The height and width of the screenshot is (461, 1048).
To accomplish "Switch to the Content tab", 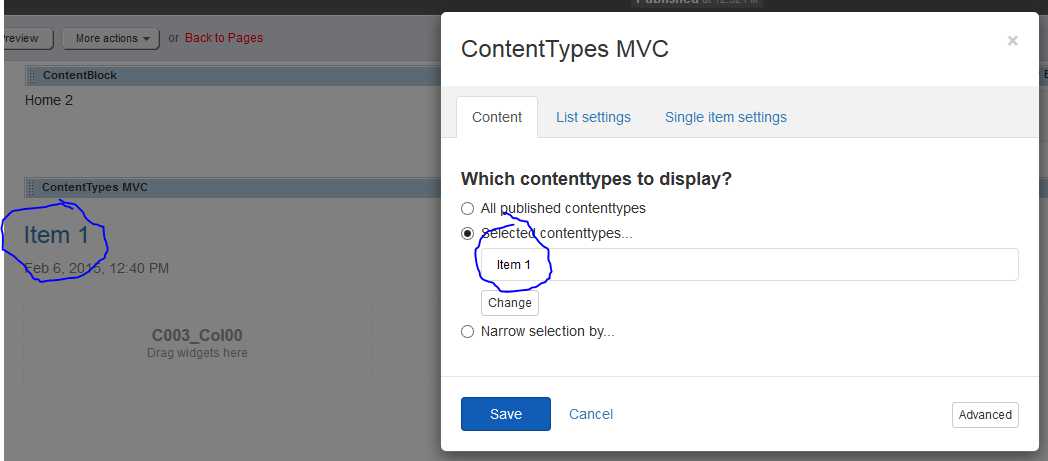I will pyautogui.click(x=497, y=118).
